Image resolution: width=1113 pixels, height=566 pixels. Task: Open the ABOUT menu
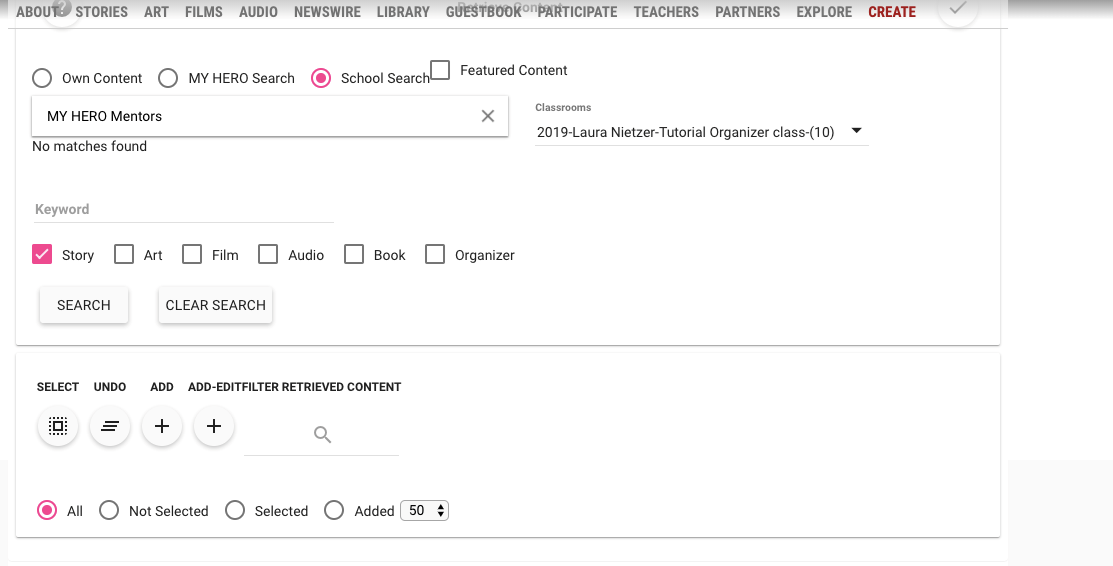(38, 12)
